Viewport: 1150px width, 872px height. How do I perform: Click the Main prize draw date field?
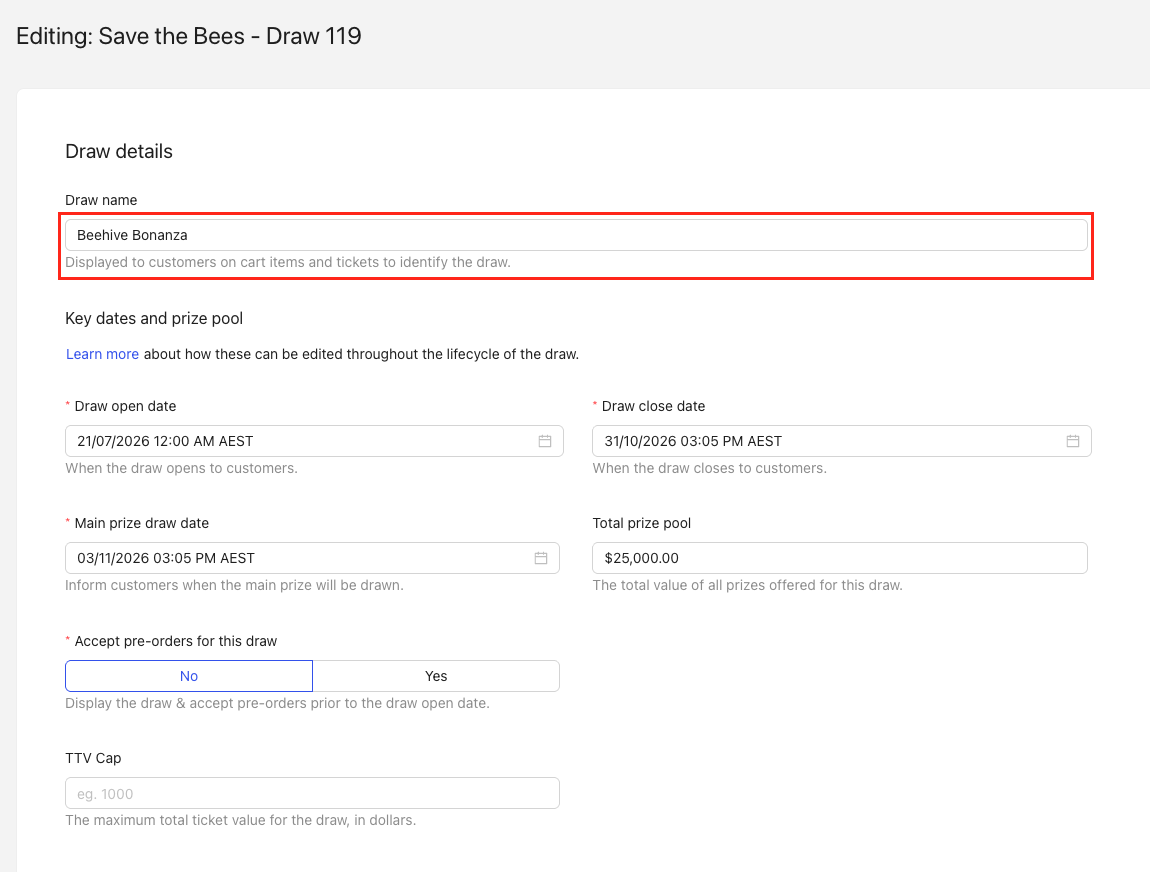tap(312, 558)
